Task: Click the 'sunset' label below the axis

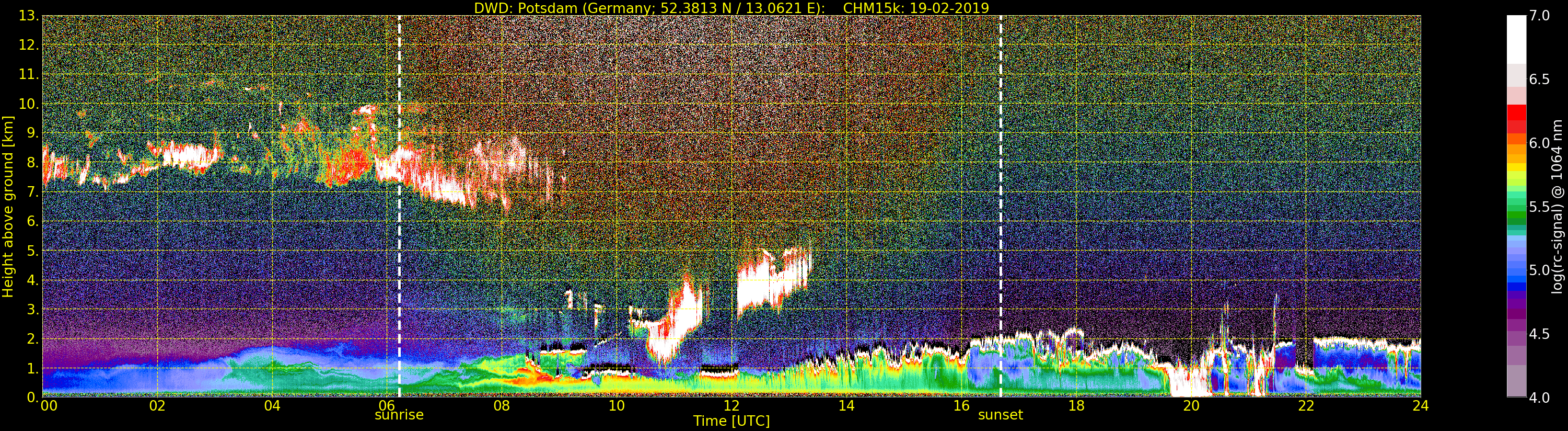Action: pos(1000,415)
